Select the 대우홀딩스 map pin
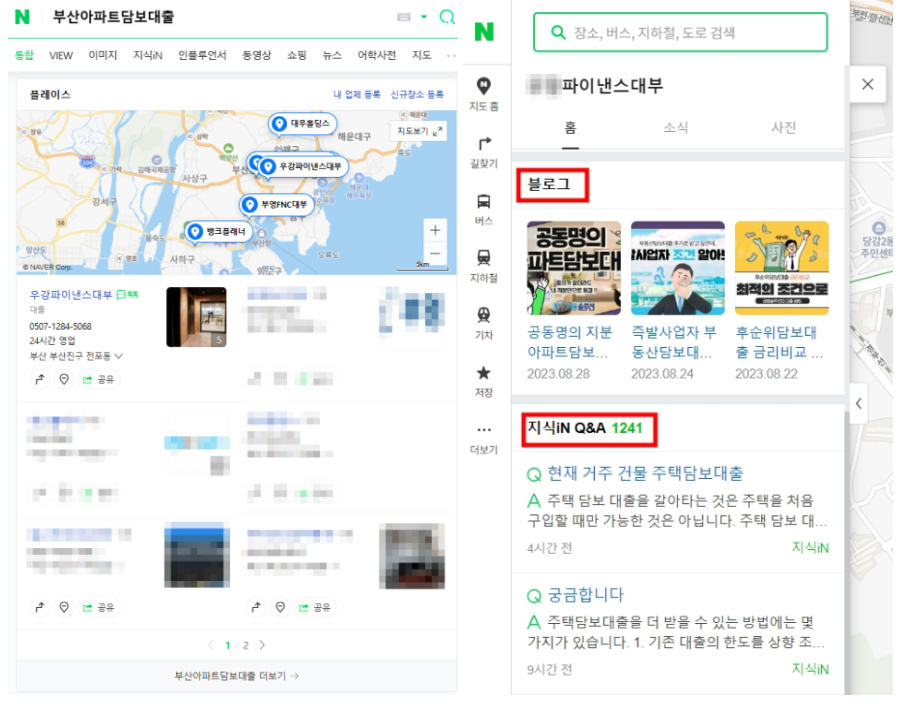This screenshot has width=904, height=706. click(x=303, y=123)
